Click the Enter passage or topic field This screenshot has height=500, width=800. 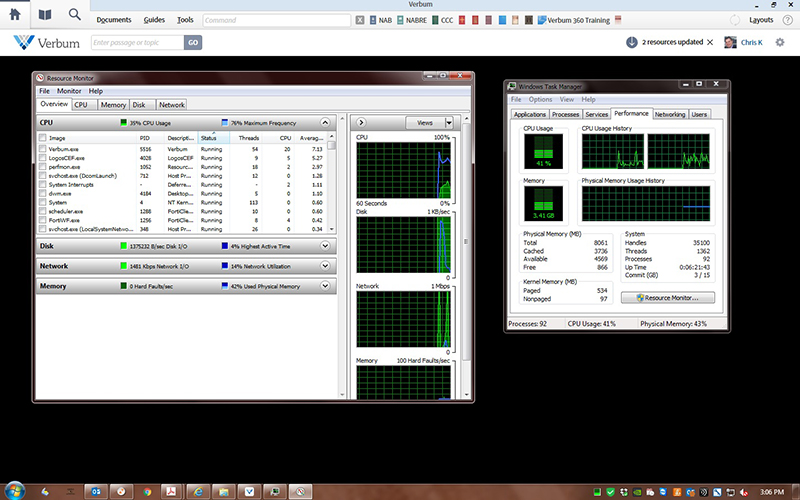(x=135, y=42)
